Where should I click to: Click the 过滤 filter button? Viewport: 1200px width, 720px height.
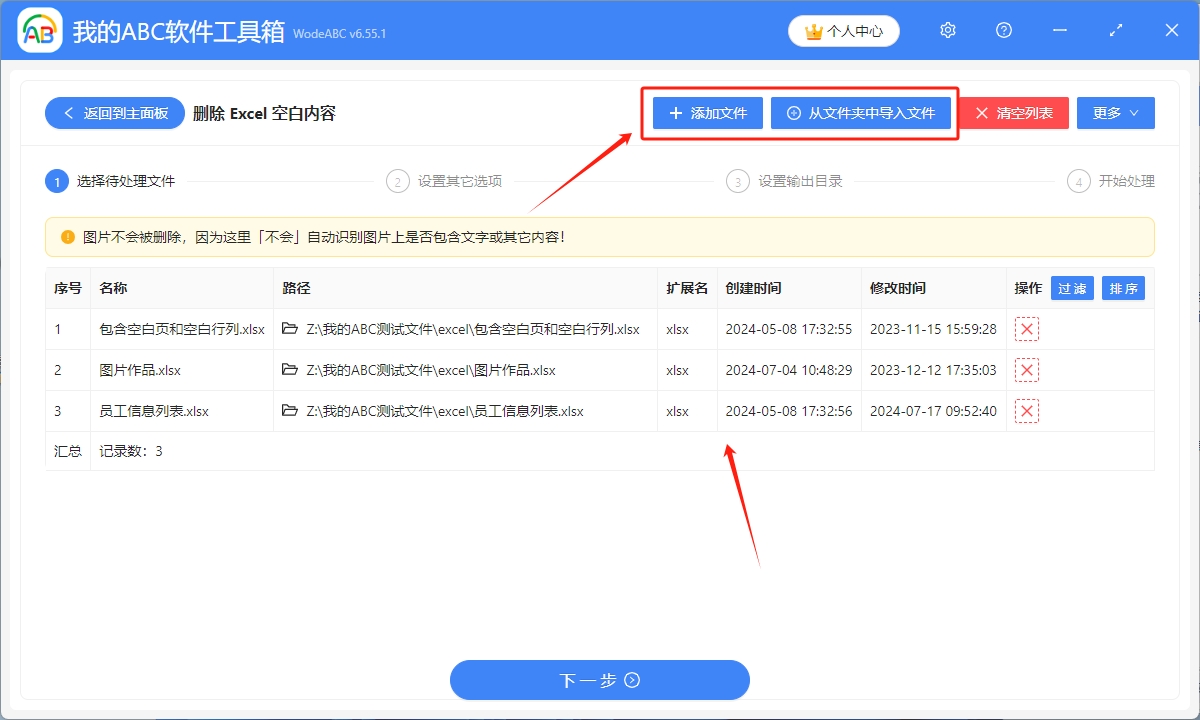[x=1072, y=288]
